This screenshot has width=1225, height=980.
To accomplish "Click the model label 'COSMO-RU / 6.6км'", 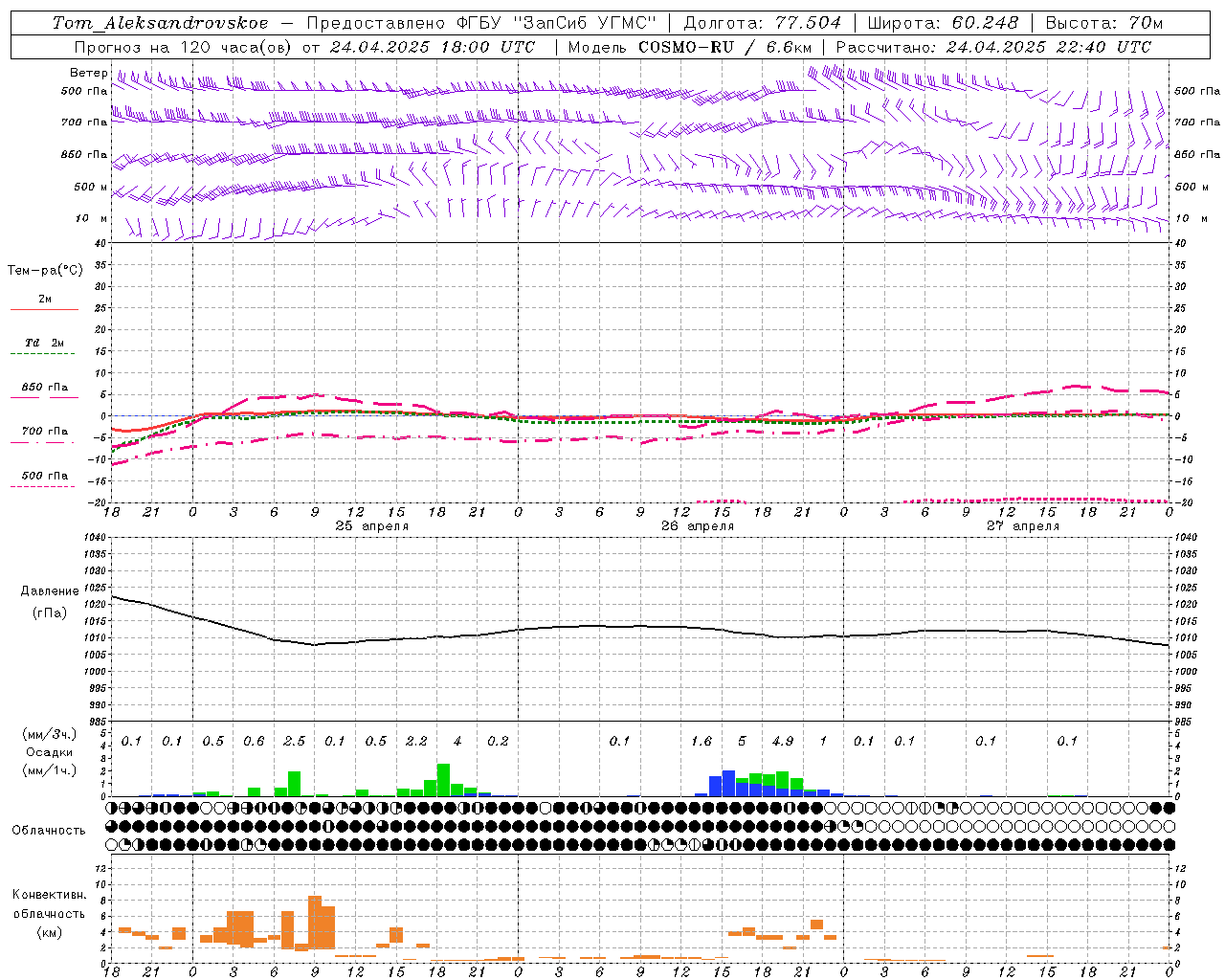I will tap(725, 47).
